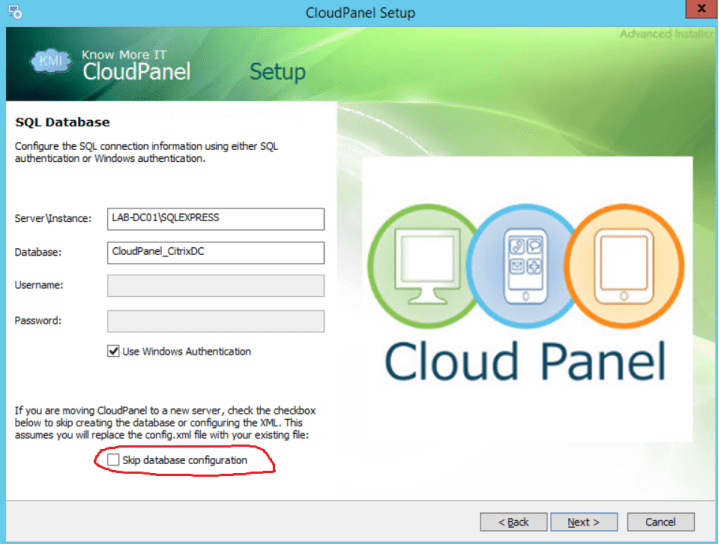The height and width of the screenshot is (544, 719).
Task: Click the Username: label
Action: pos(39,285)
